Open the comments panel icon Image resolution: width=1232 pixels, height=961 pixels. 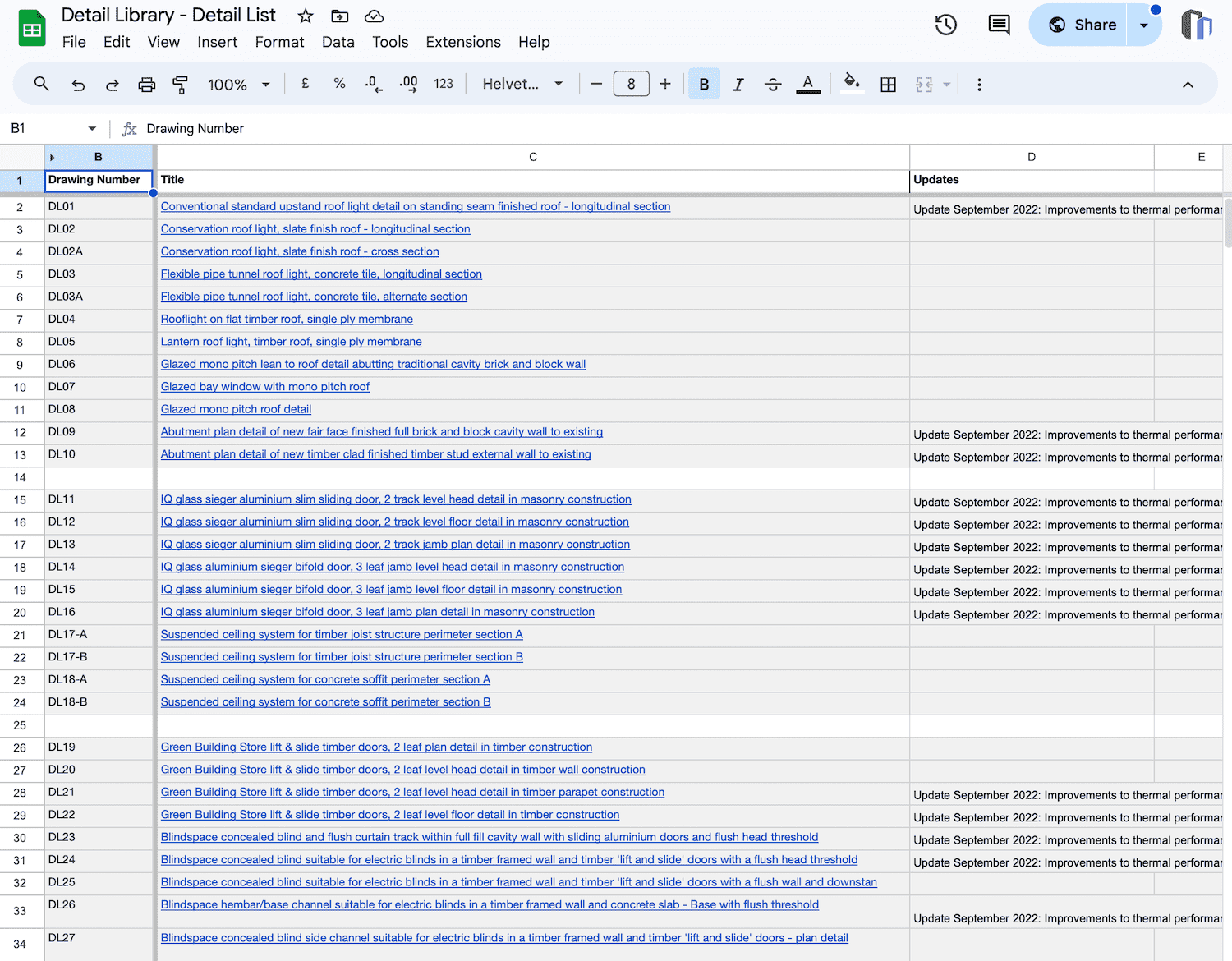click(999, 25)
